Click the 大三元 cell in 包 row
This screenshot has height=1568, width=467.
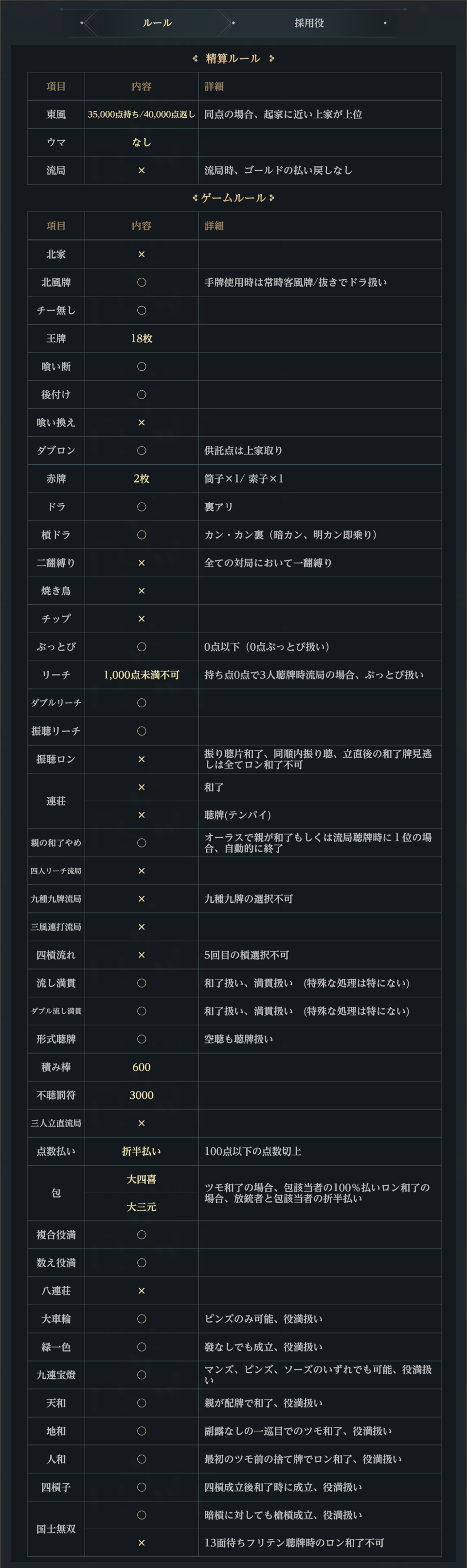[141, 1207]
